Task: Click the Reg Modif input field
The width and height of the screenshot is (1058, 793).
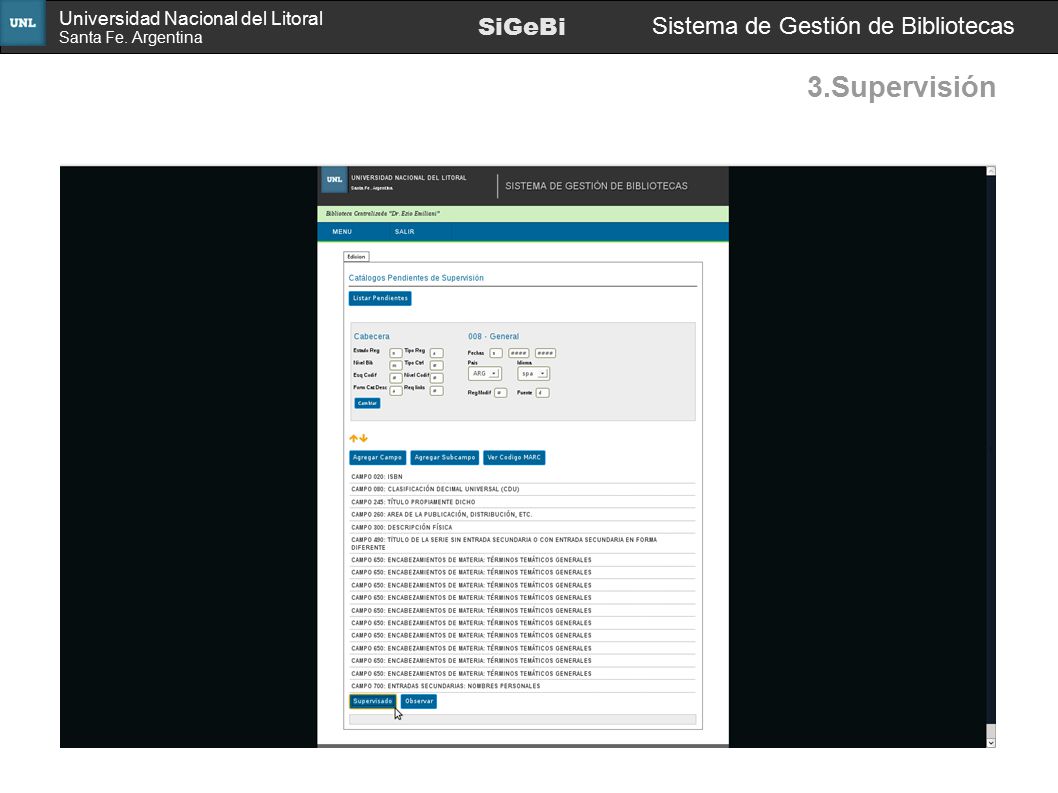Action: coord(501,393)
